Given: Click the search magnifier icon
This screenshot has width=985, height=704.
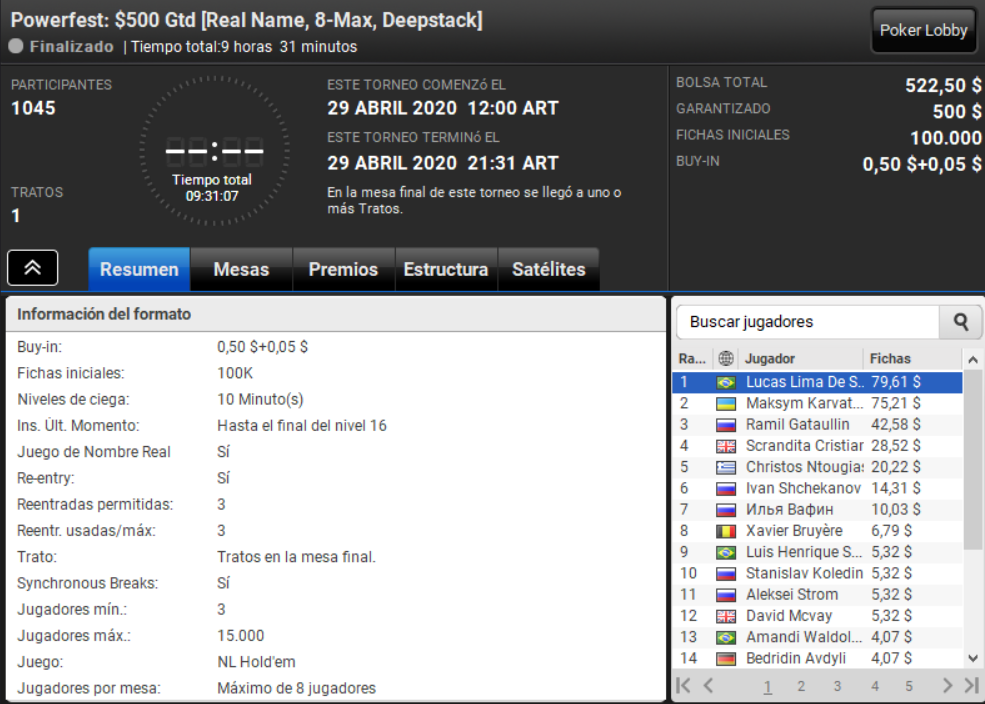Looking at the screenshot, I should [x=961, y=322].
